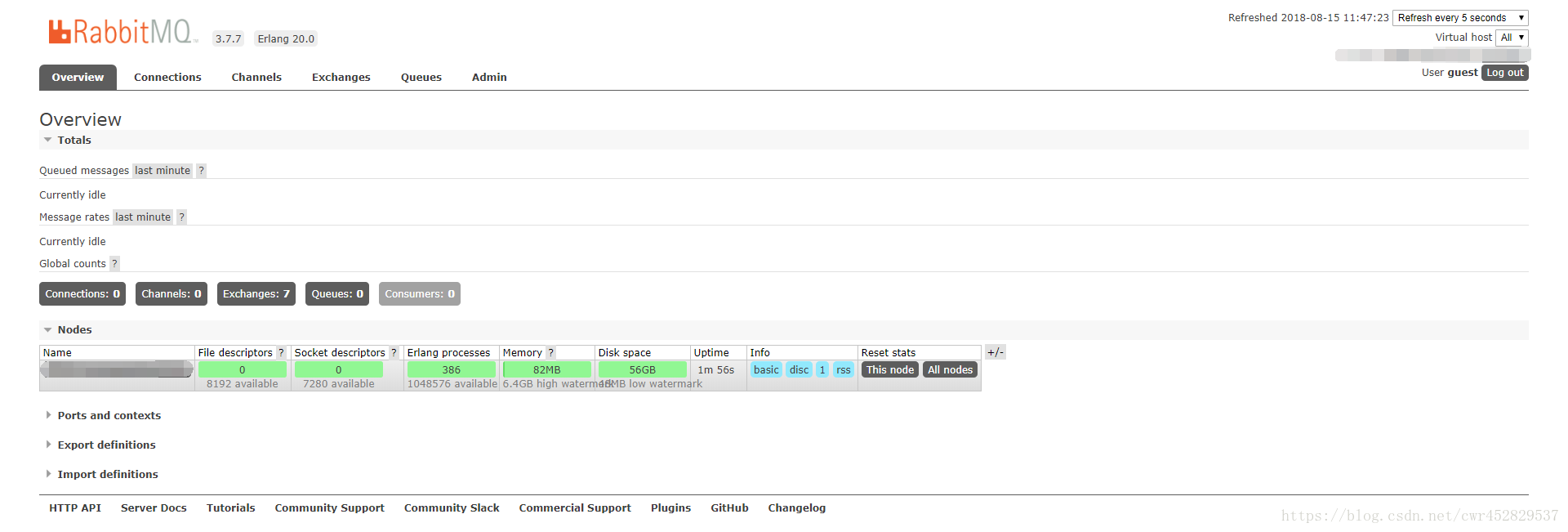The image size is (1568, 532).
Task: Open the Changelog footer link
Action: [x=797, y=508]
